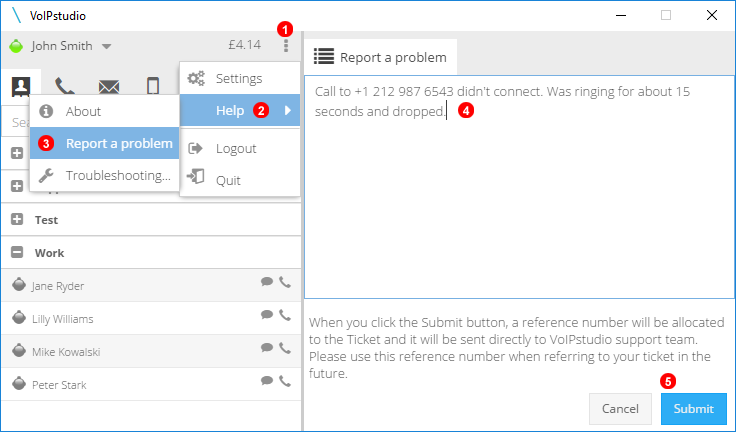Message Mike Kowalski with chat icon

pyautogui.click(x=267, y=347)
